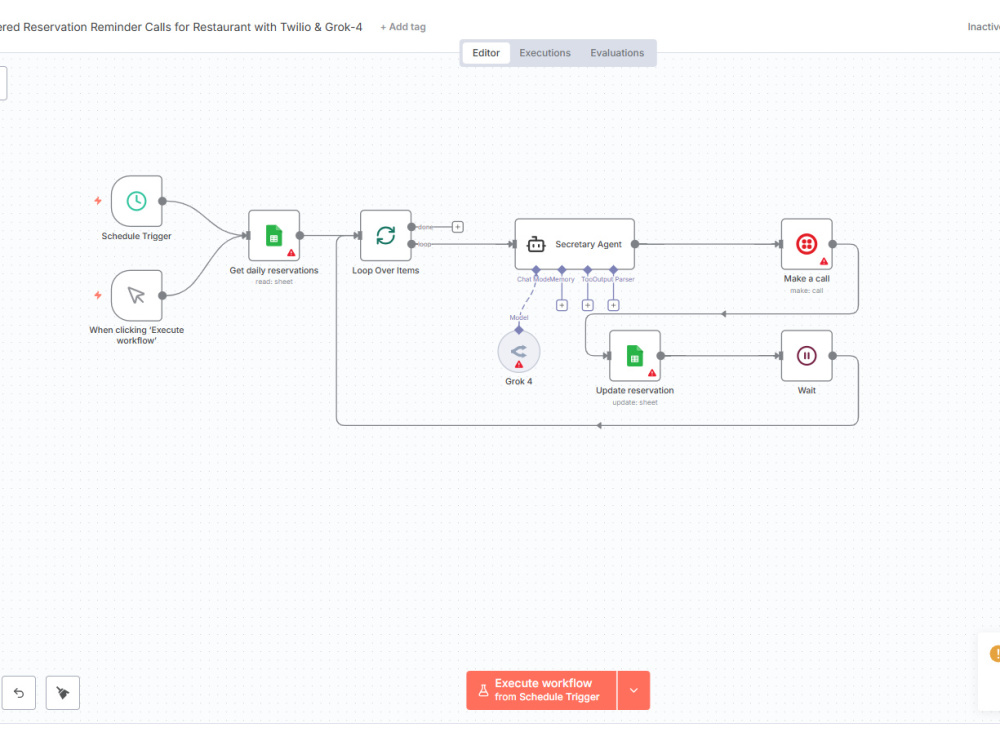
Task: Click the tidy up workflow broom icon
Action: (62, 693)
